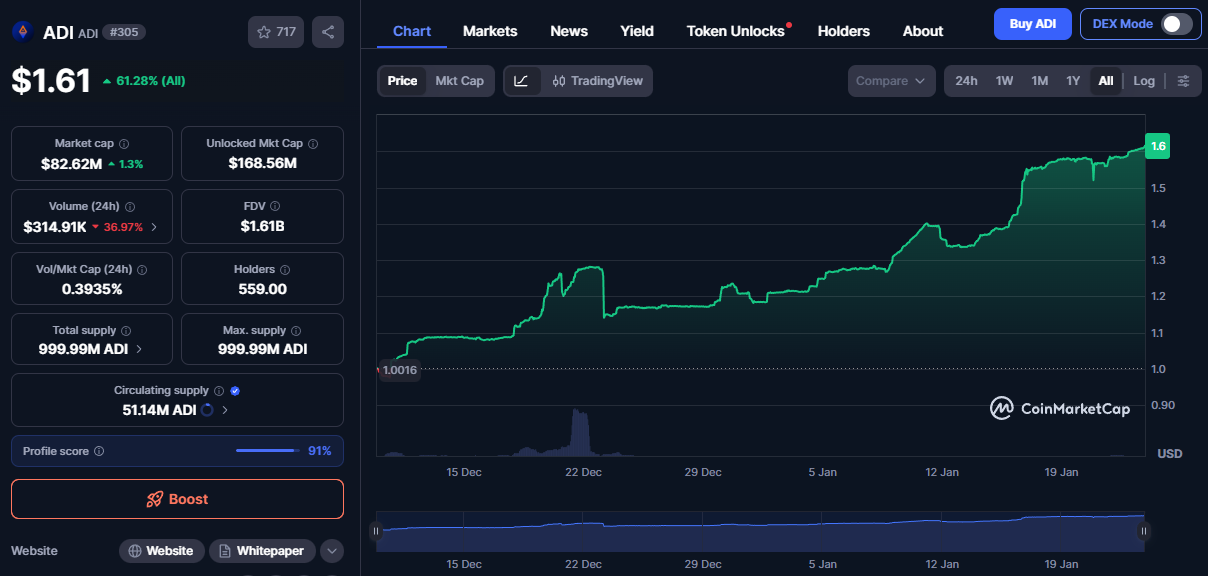Select the Price chart toggle

402,81
